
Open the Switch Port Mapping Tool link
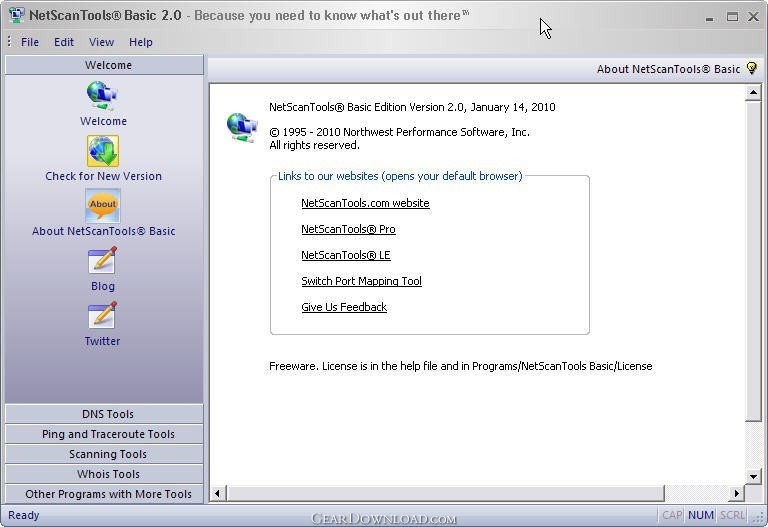[x=361, y=281]
